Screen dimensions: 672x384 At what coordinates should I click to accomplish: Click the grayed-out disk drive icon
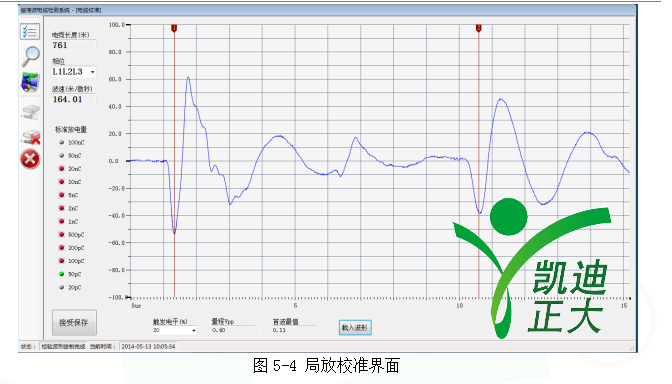tap(30, 112)
